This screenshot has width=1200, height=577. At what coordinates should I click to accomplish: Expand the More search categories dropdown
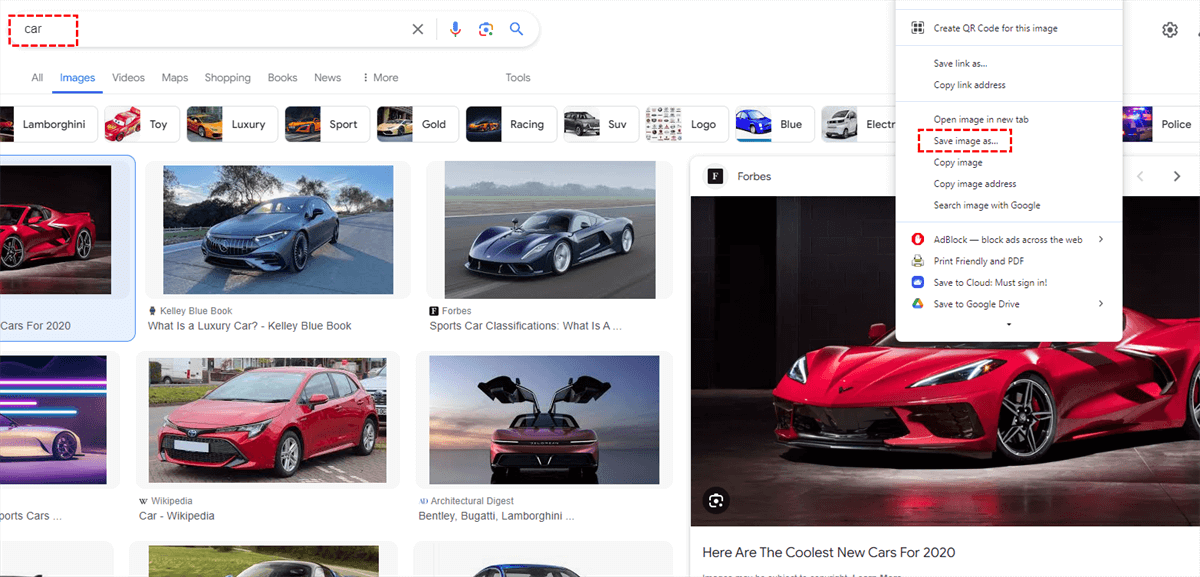pyautogui.click(x=380, y=78)
